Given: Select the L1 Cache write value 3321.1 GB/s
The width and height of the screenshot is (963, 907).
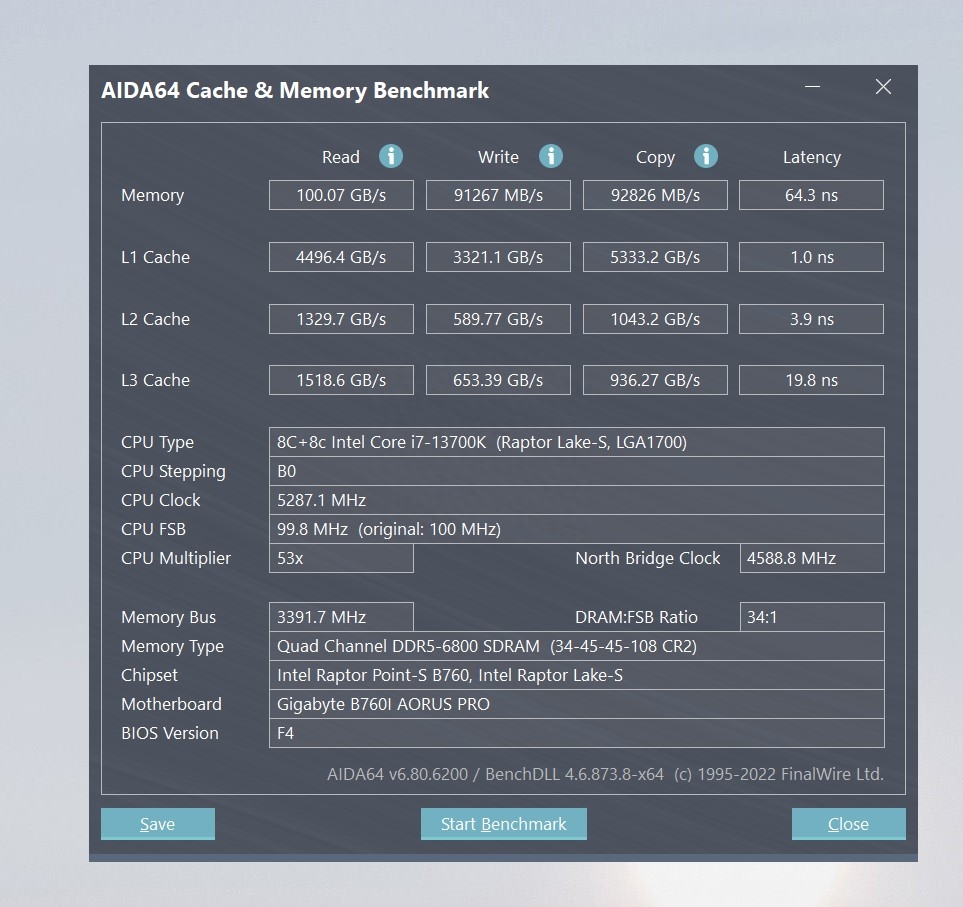Looking at the screenshot, I should click(498, 257).
